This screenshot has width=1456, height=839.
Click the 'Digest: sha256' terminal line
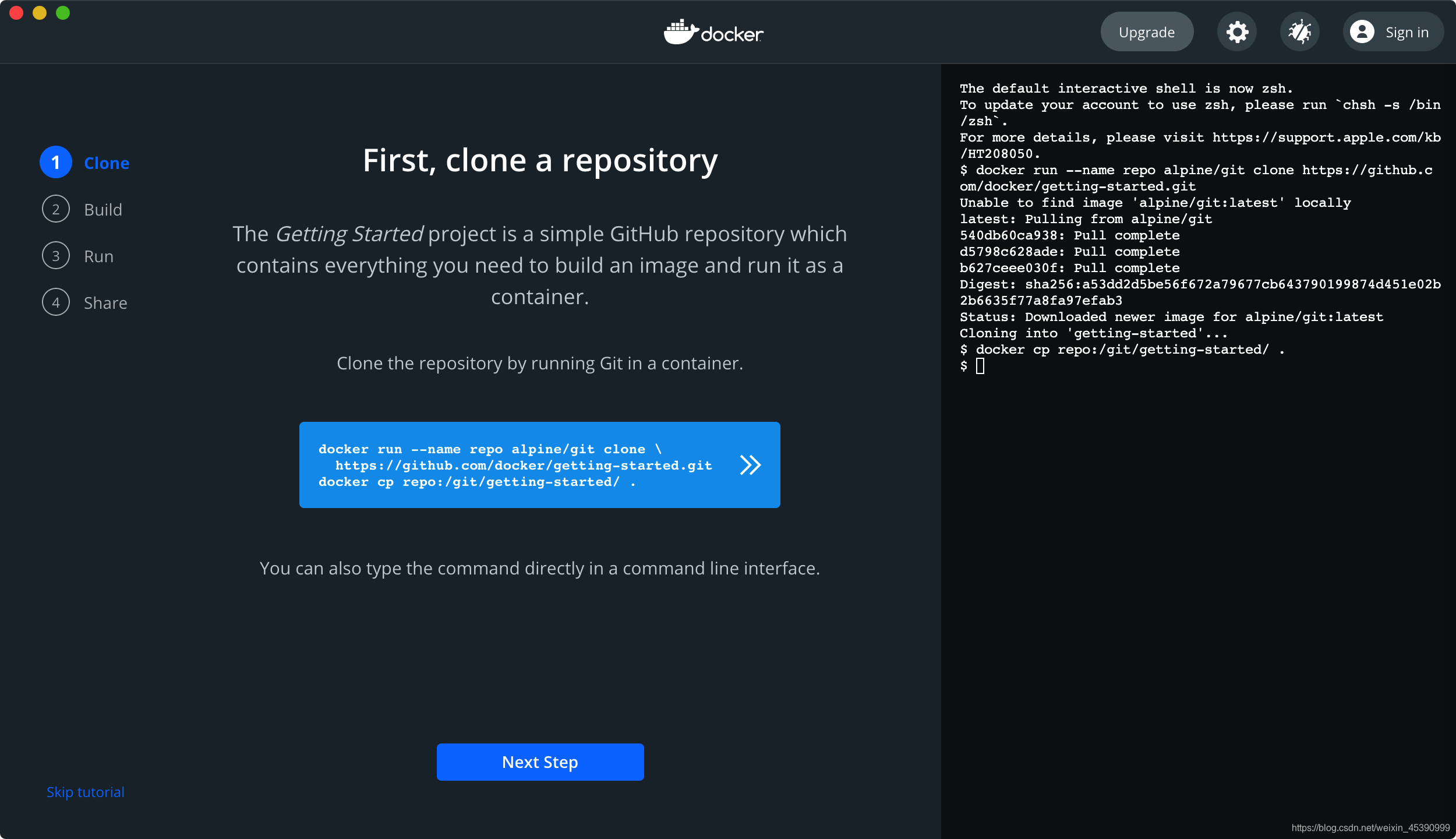click(x=1200, y=292)
